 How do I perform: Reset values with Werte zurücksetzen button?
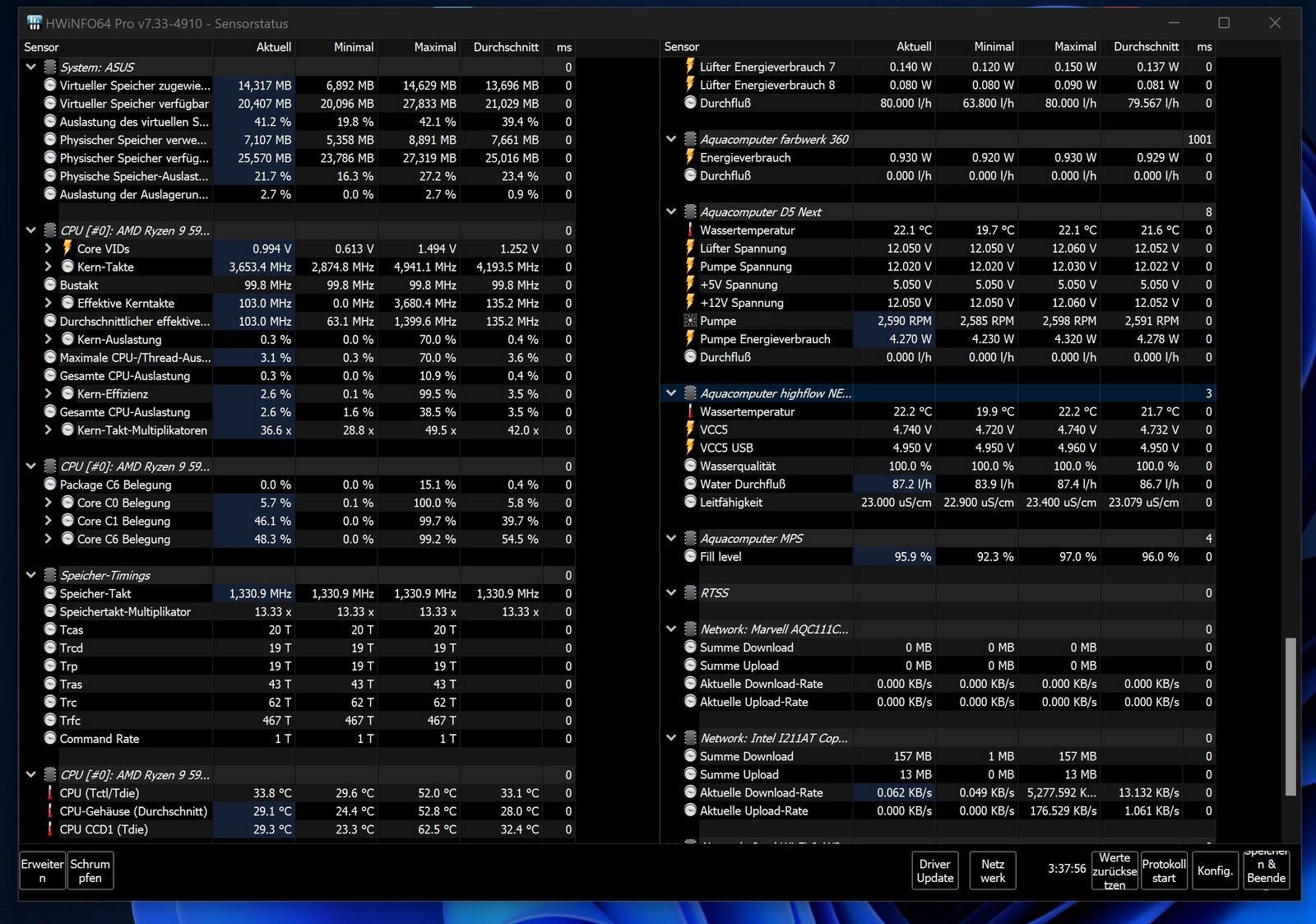click(1115, 871)
